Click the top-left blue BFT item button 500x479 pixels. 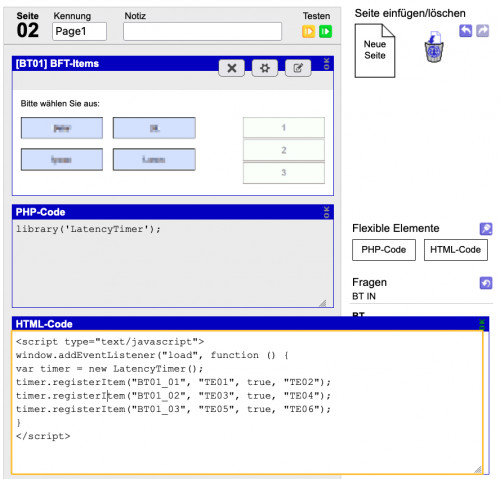tap(62, 128)
